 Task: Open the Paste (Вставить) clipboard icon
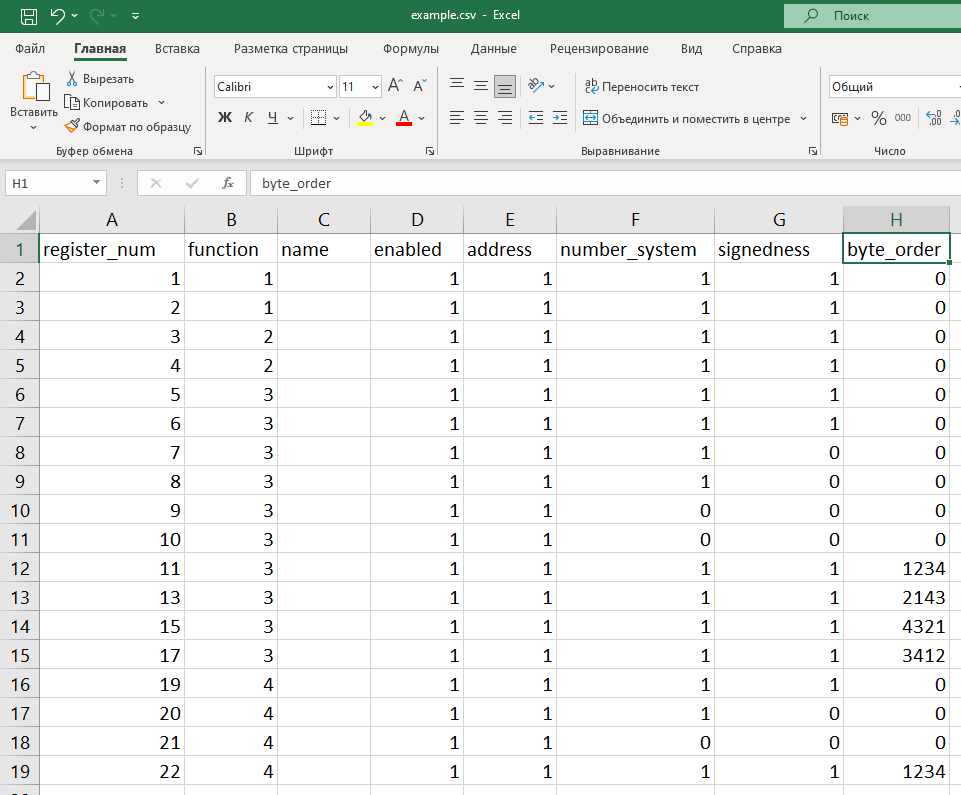(x=34, y=87)
